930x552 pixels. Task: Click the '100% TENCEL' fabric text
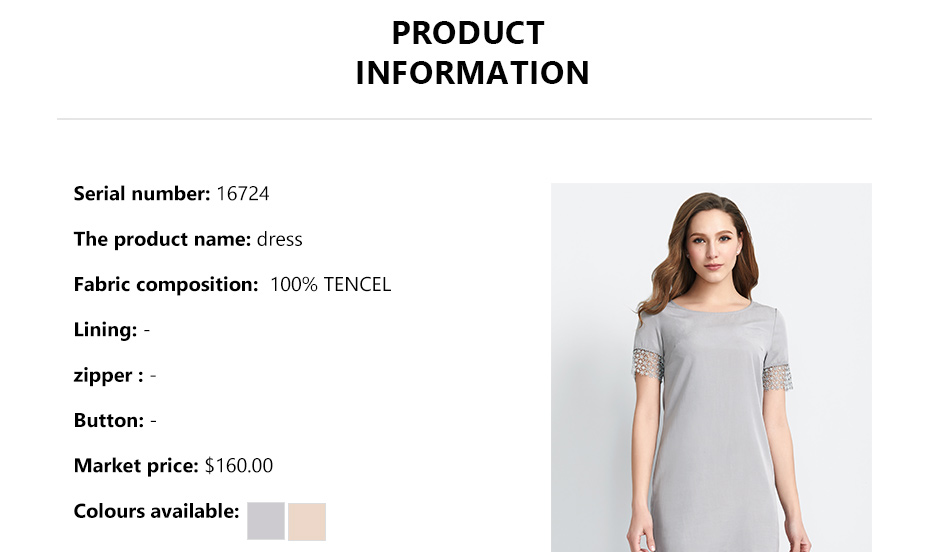tap(331, 285)
